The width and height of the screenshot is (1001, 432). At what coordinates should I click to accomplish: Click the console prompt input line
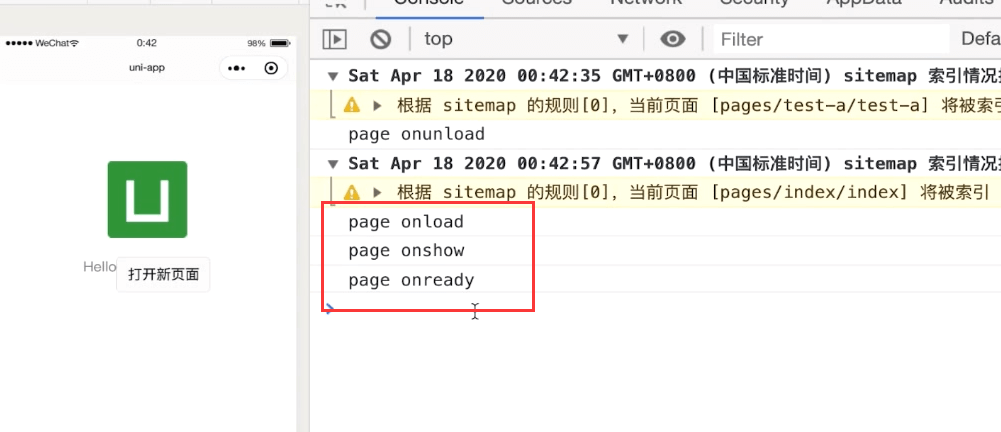pyautogui.click(x=656, y=308)
